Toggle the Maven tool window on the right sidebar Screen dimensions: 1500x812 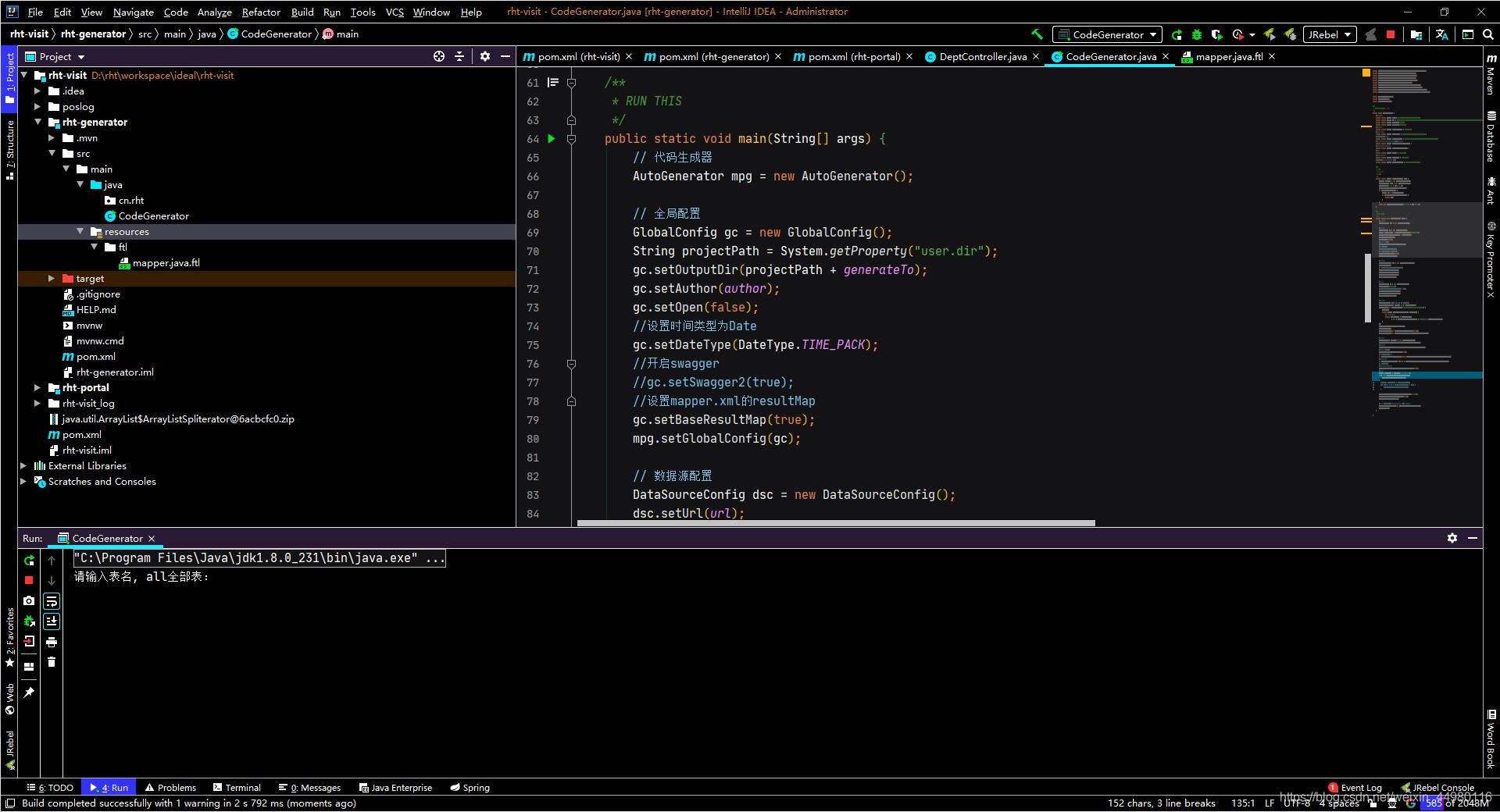point(1491,74)
